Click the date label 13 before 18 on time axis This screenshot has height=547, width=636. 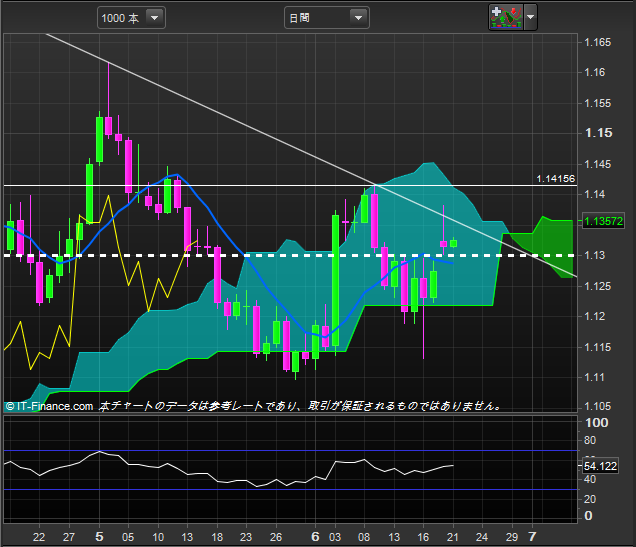(187, 537)
